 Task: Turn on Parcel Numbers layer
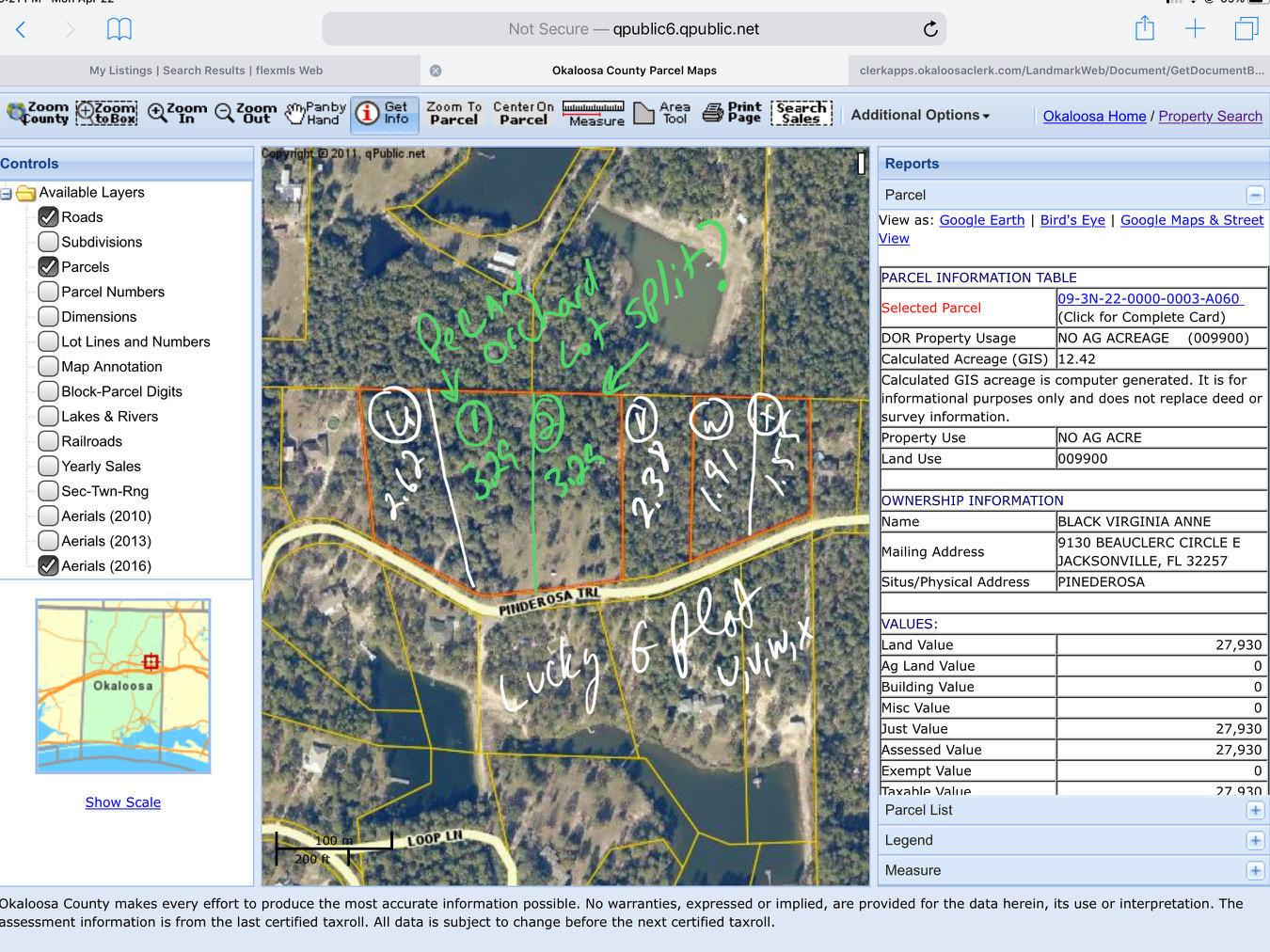coord(49,292)
